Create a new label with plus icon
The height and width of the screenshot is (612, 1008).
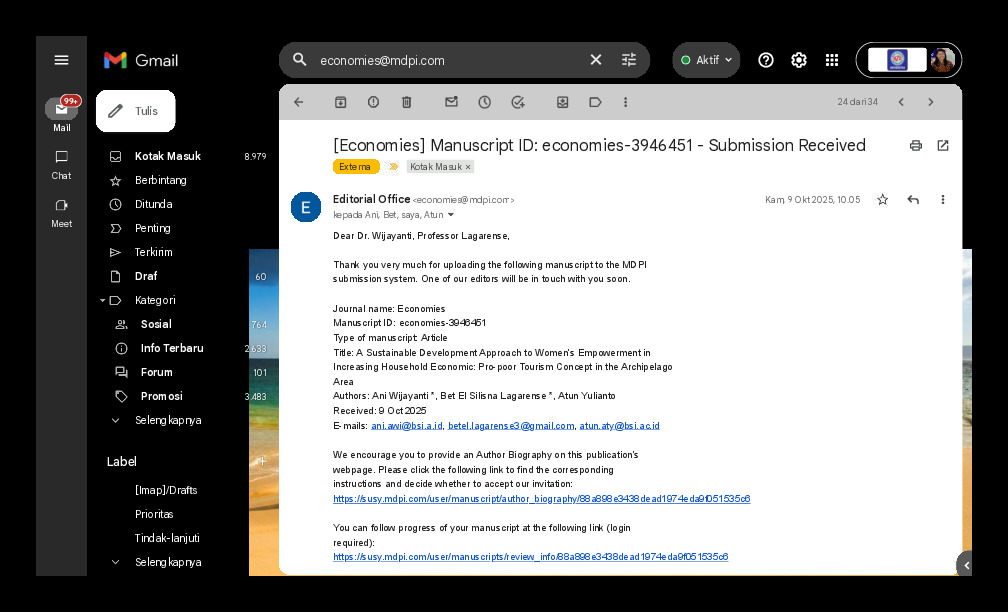pyautogui.click(x=262, y=461)
